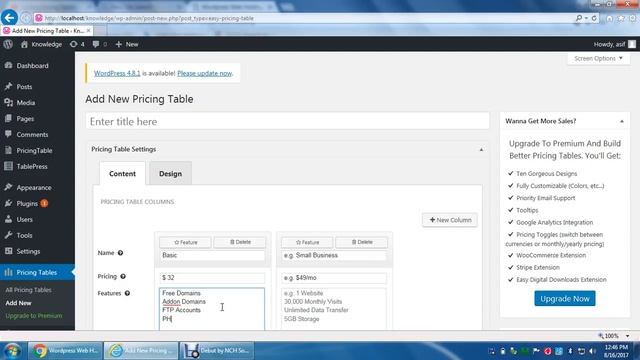The width and height of the screenshot is (640, 360).
Task: Click the New Column button
Action: coord(450,220)
